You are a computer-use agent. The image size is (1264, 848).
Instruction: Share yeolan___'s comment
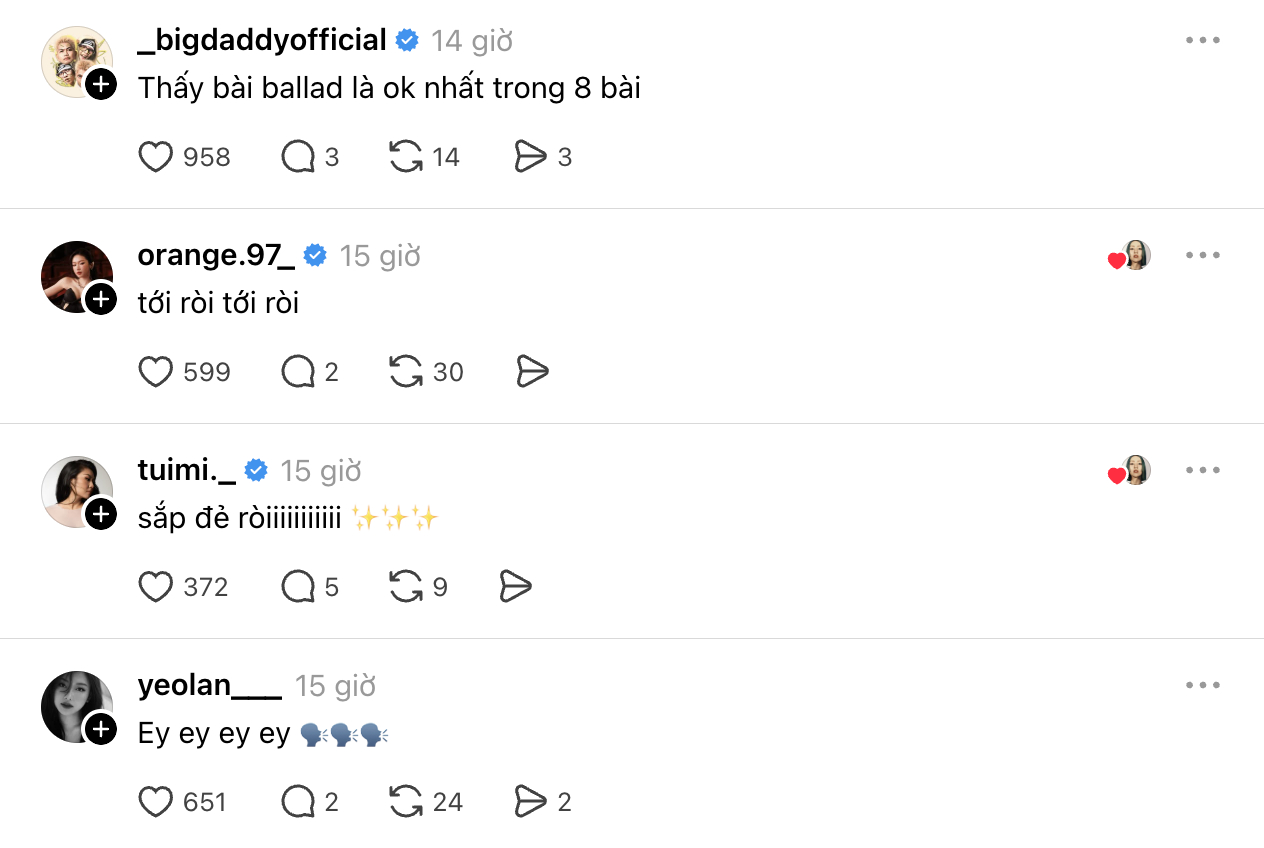click(534, 801)
